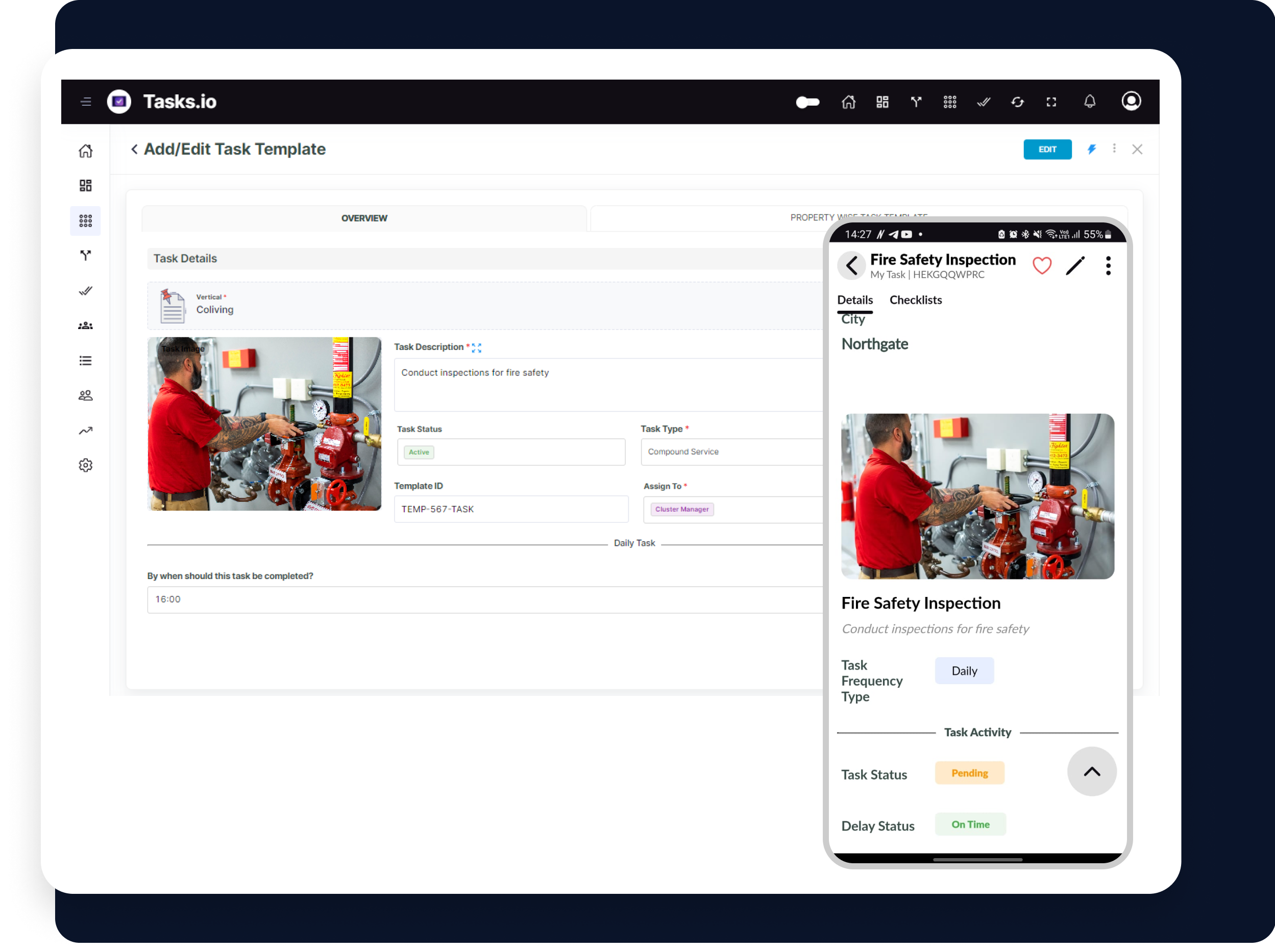
Task: Open the phone's three-dot overflow menu
Action: [x=1108, y=266]
